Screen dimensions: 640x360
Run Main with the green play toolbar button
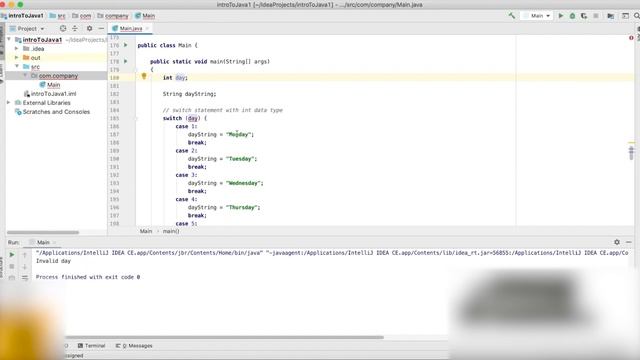[x=561, y=16]
